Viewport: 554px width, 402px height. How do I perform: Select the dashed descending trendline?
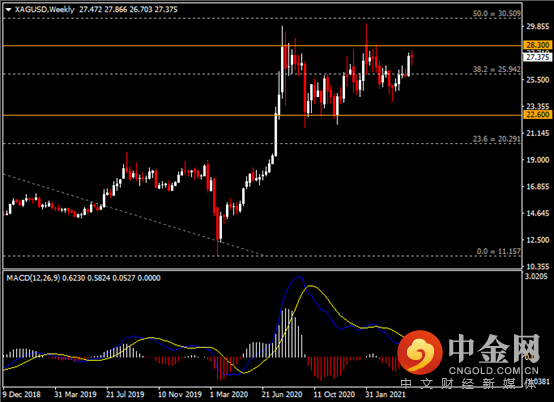pos(132,214)
